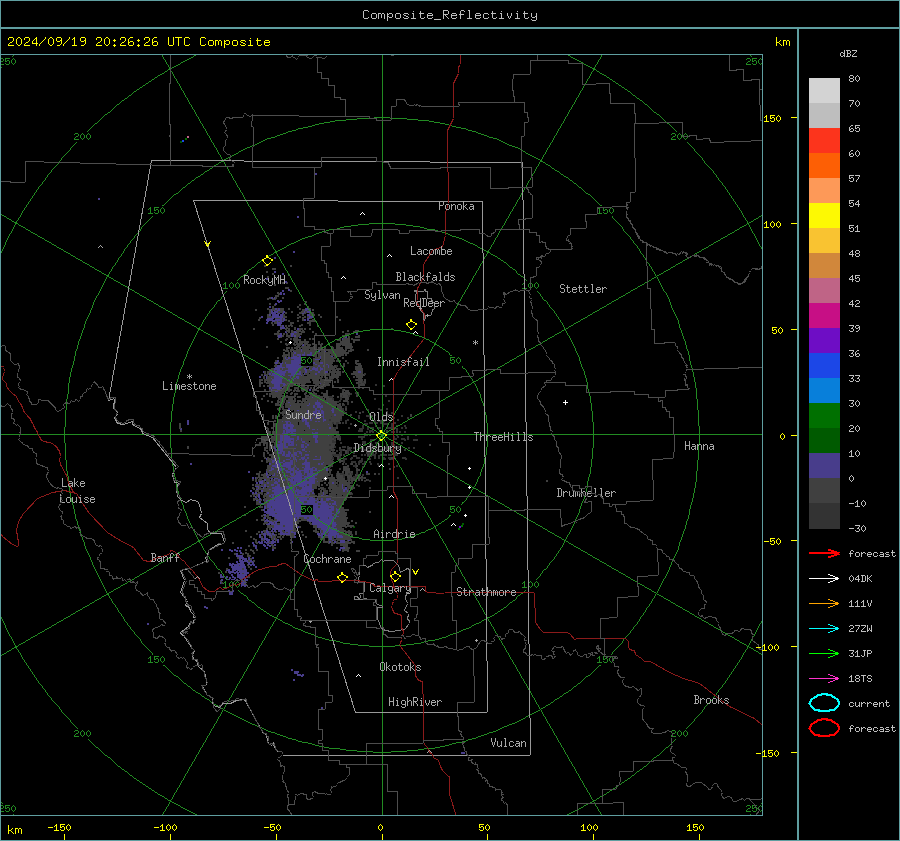Select the magenta 18TS arrow icon
Screen dimensions: 900x841
[824, 679]
